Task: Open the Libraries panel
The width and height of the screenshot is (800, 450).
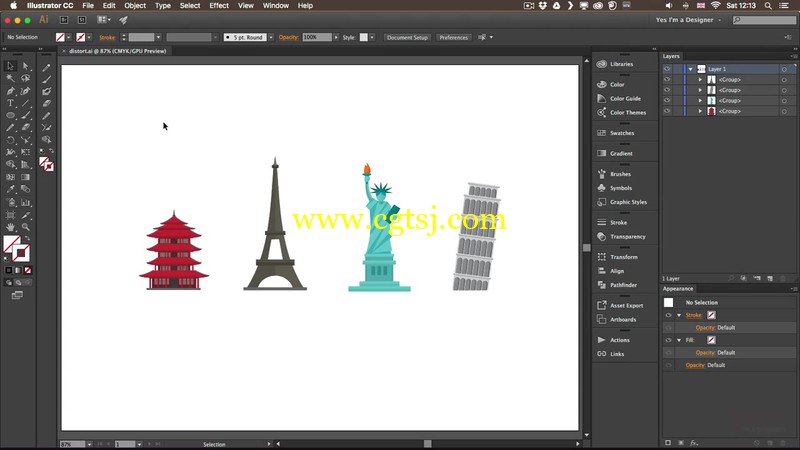Action: pos(615,64)
